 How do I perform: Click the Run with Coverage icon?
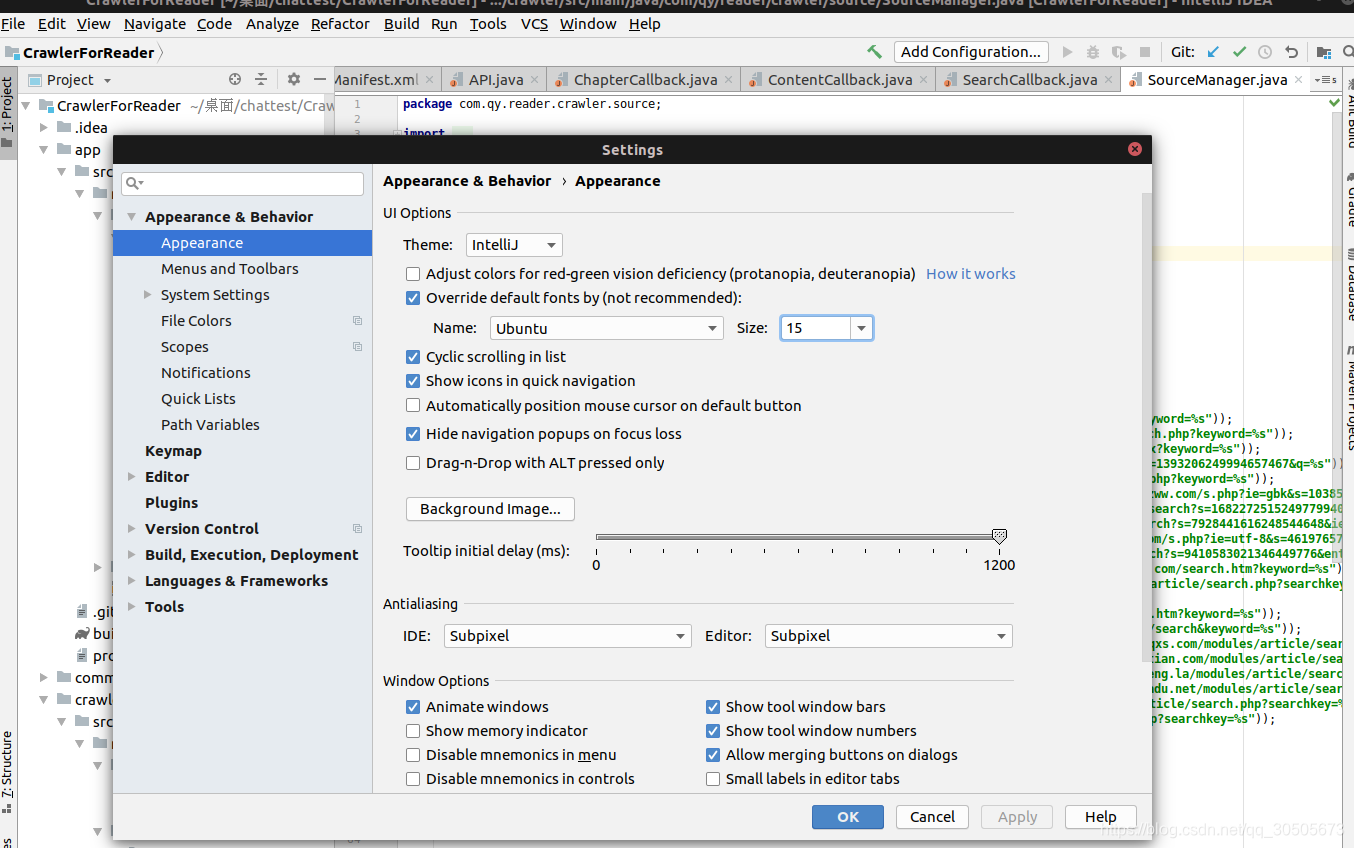pos(1117,52)
